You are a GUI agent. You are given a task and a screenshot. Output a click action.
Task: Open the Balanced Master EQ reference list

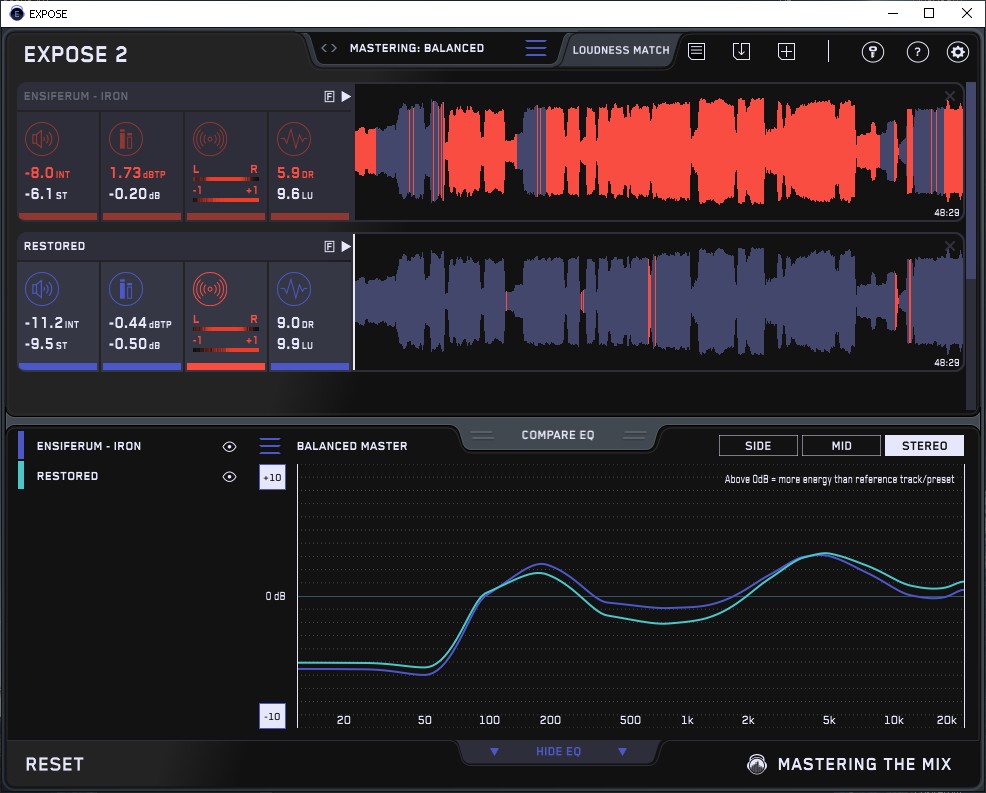pyautogui.click(x=270, y=446)
